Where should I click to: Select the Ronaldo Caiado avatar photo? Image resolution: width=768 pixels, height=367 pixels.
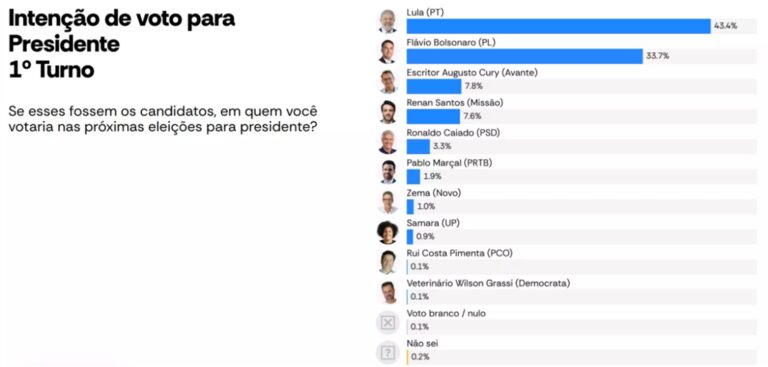pyautogui.click(x=387, y=142)
